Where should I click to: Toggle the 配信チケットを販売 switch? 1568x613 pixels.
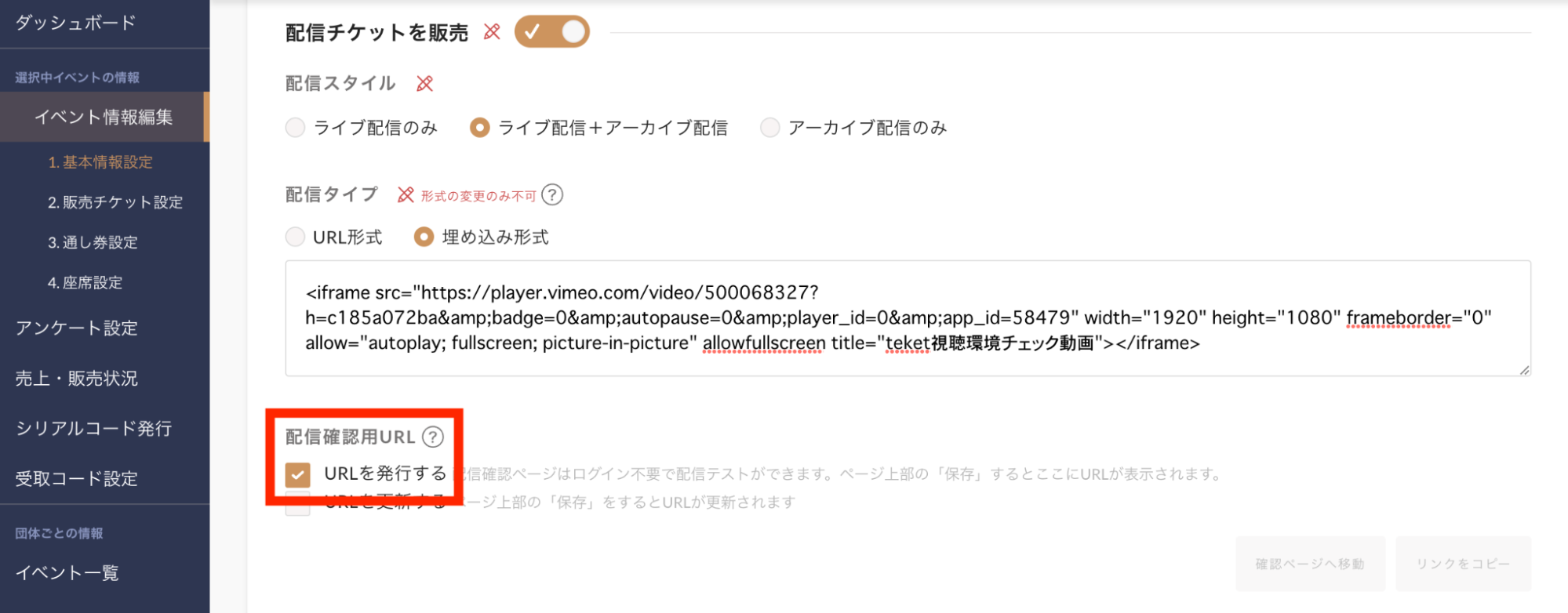551,31
